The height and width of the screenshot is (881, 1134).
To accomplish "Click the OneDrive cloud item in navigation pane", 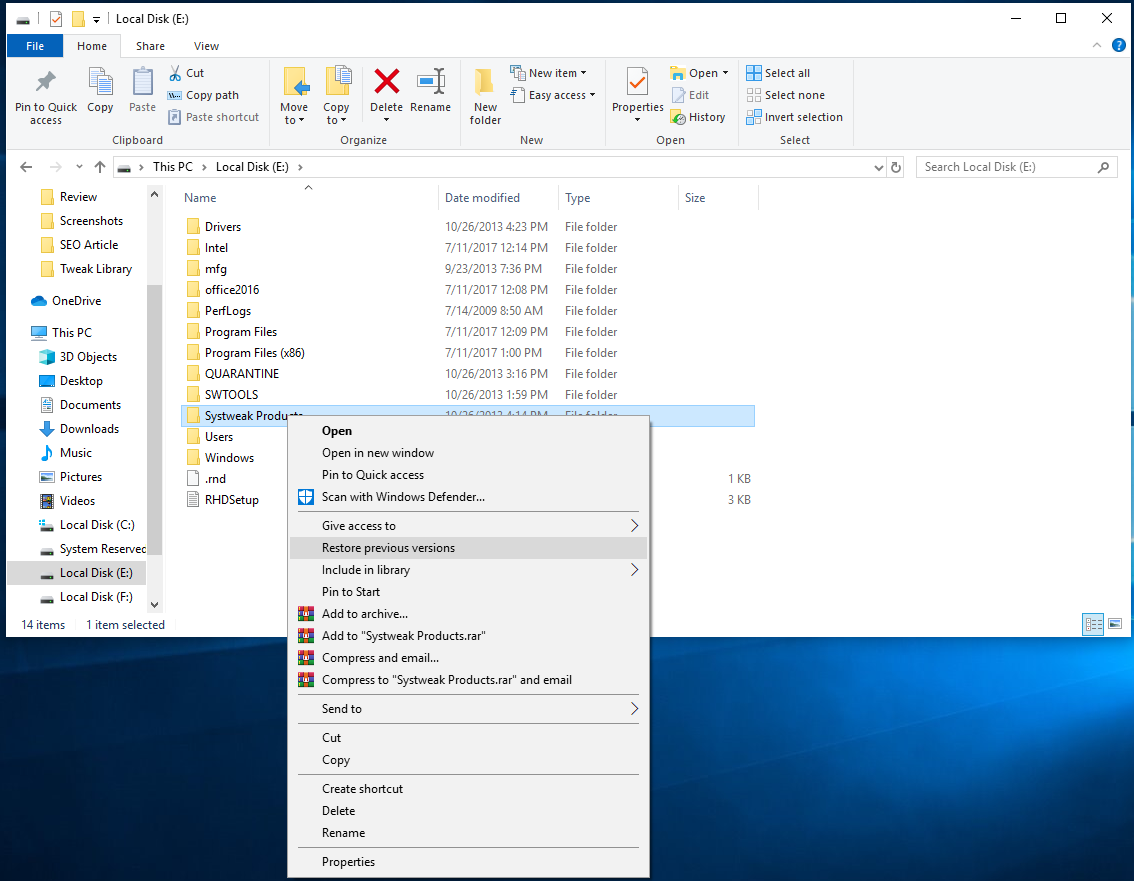I will (x=66, y=301).
